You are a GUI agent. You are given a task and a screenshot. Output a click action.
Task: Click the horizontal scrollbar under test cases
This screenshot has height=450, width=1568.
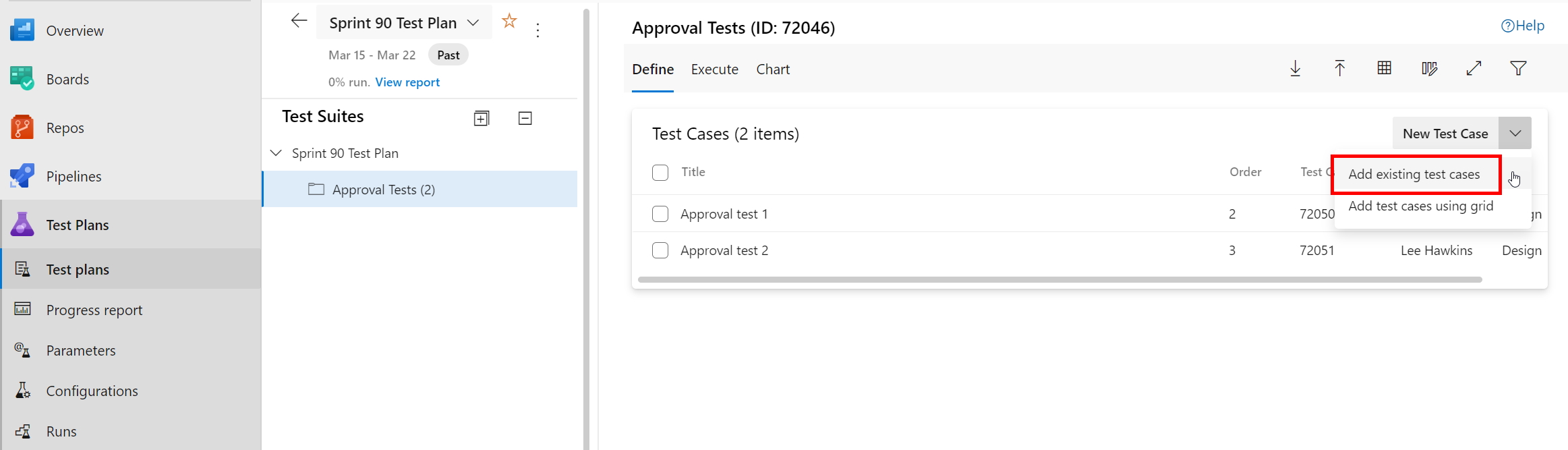1059,279
